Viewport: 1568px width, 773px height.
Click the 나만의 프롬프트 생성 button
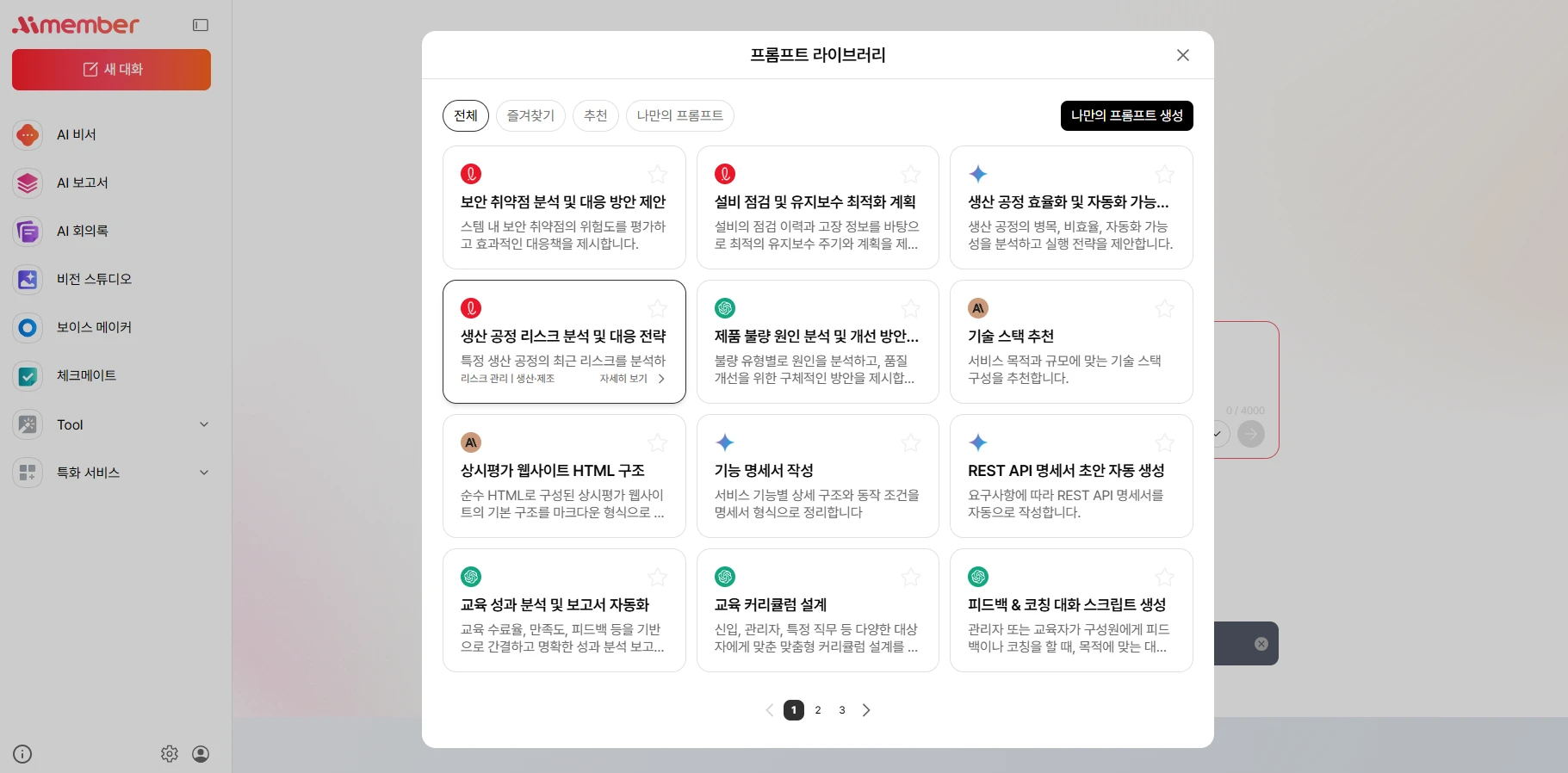pos(1126,116)
